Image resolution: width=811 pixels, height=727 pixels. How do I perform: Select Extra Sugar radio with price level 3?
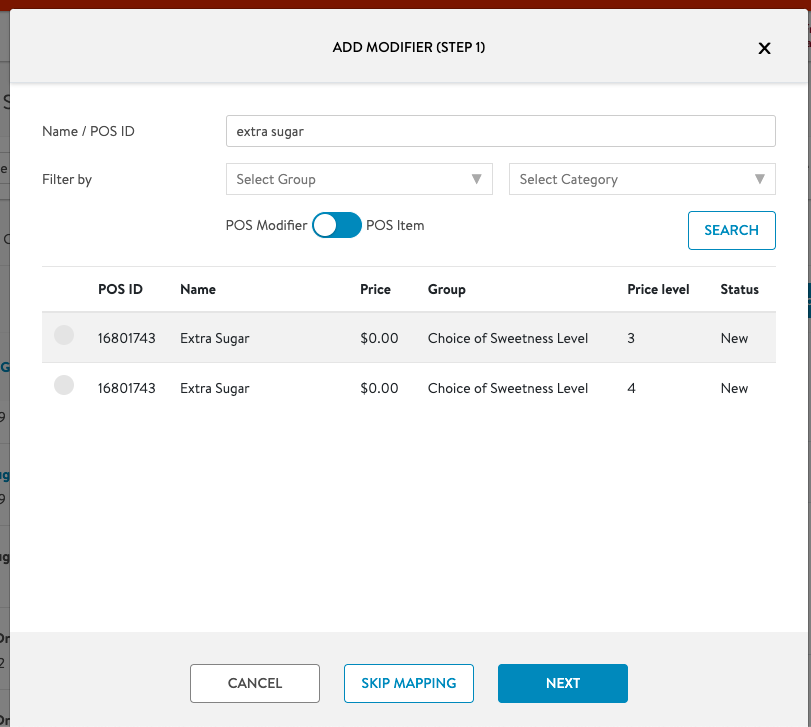[x=64, y=337]
